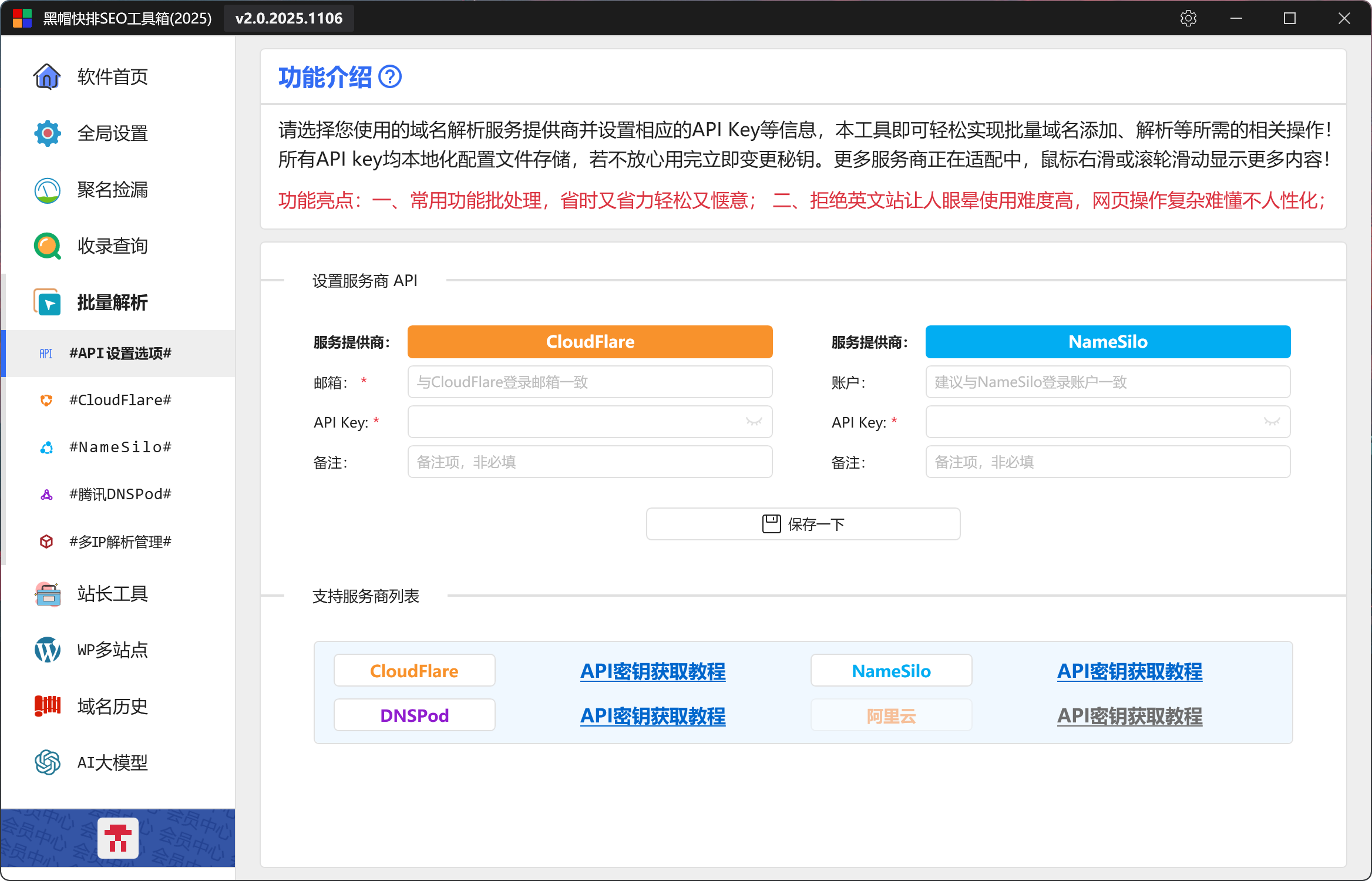Click the help question mark icon
The image size is (1372, 881).
[x=390, y=77]
